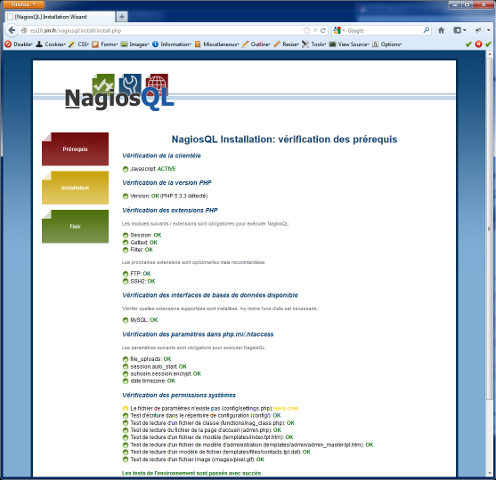Click bullet for images/pixel.gif read test
Viewport: 496px width, 480px height.
[x=125, y=460]
